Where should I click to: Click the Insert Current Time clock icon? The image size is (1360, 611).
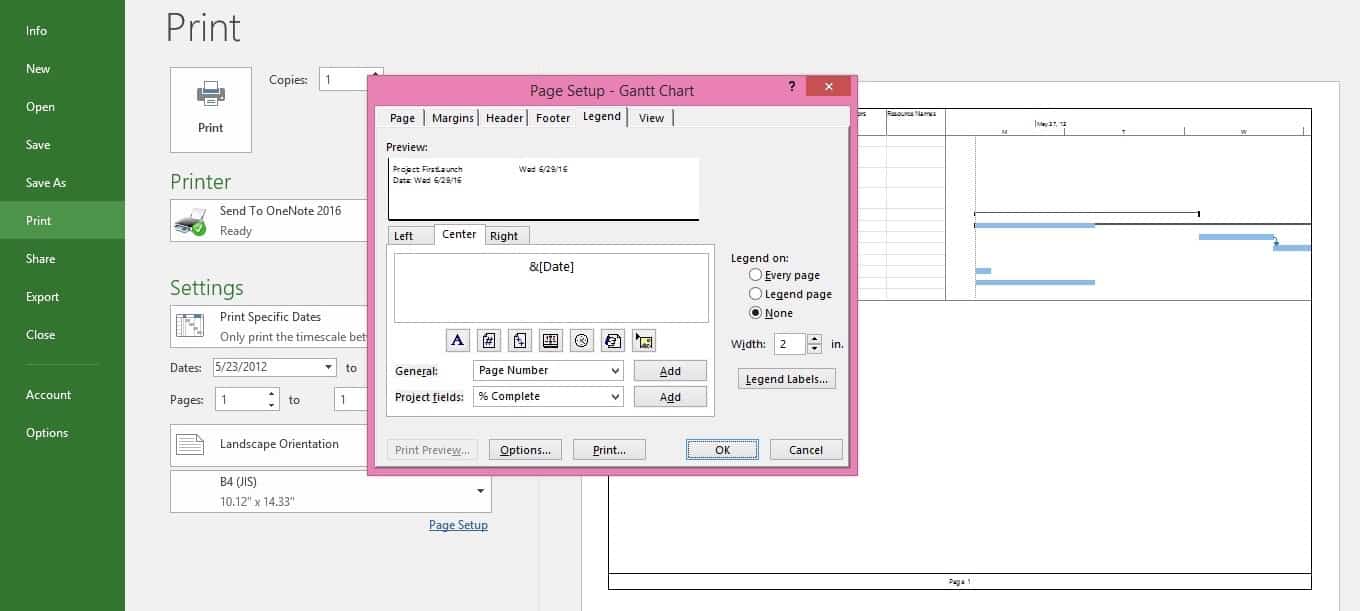(581, 341)
